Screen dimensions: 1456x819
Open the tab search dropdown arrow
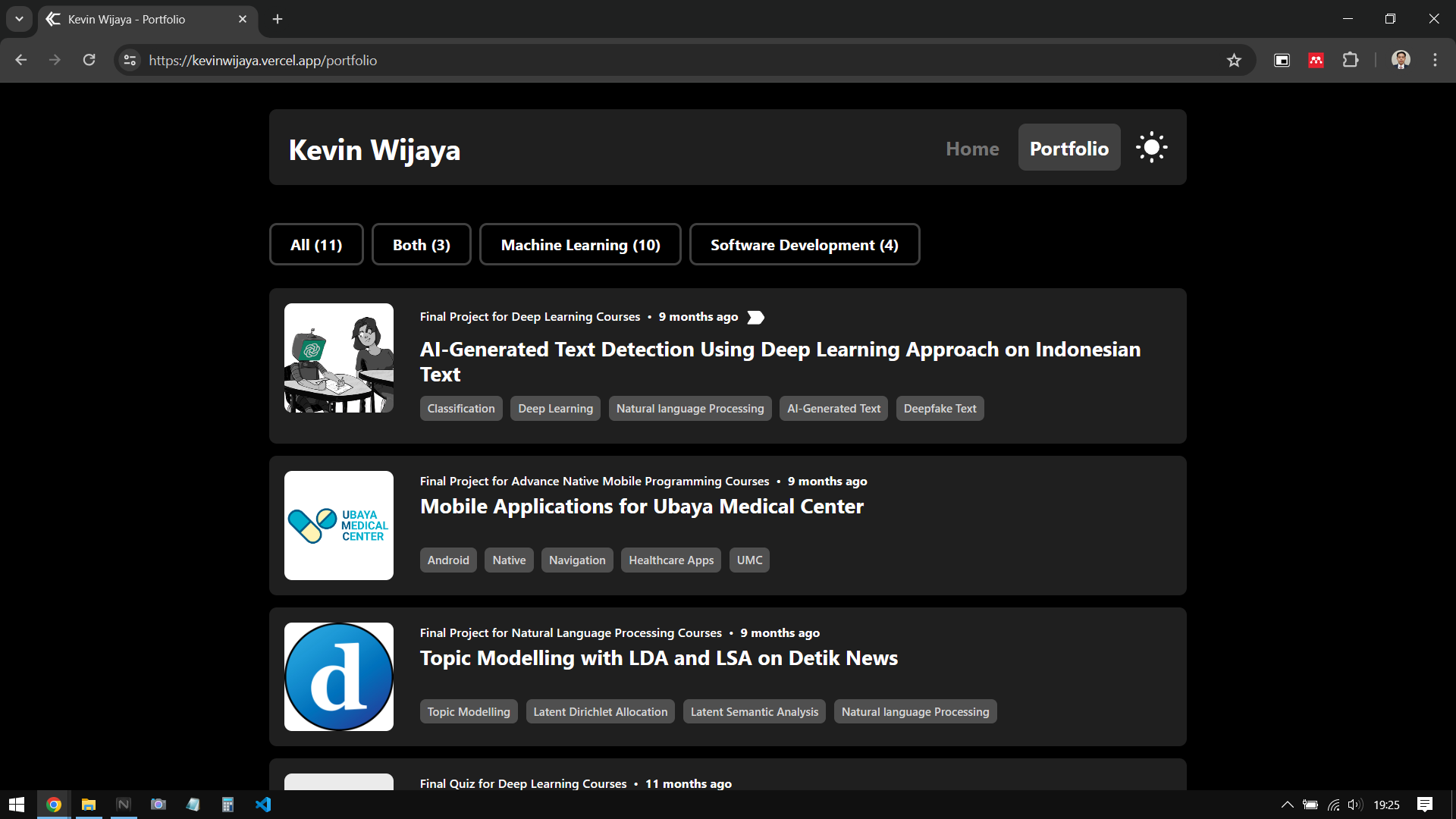pyautogui.click(x=19, y=19)
